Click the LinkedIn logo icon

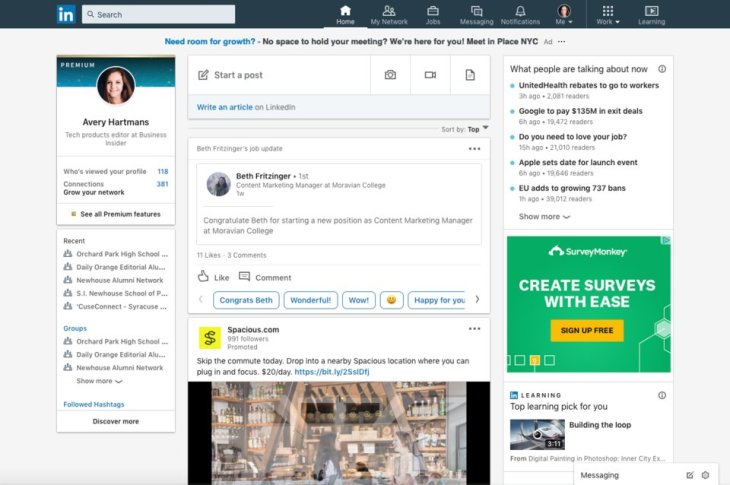pos(66,14)
